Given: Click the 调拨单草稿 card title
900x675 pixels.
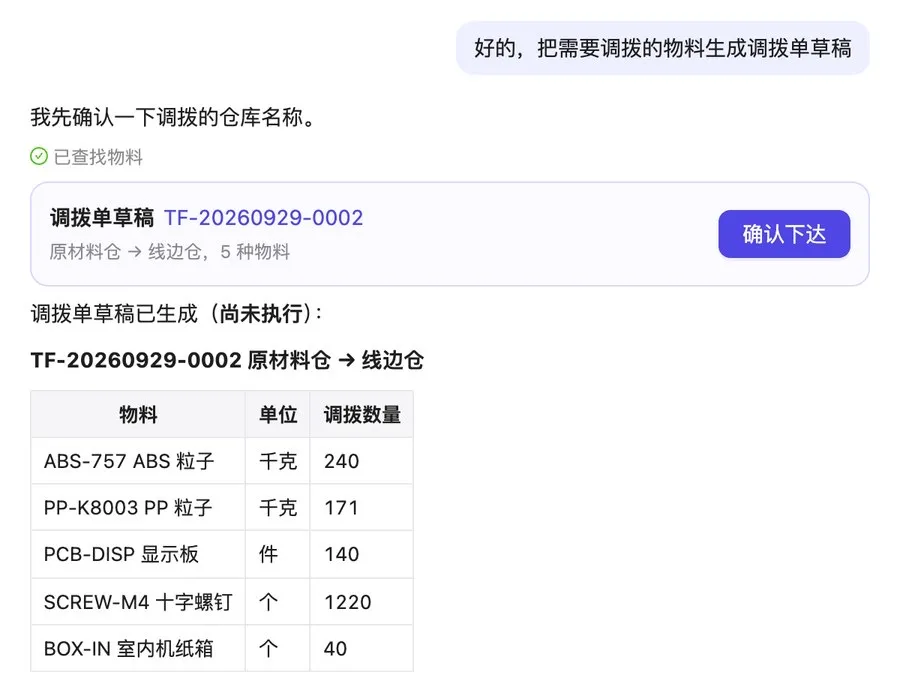Looking at the screenshot, I should coord(102,218).
